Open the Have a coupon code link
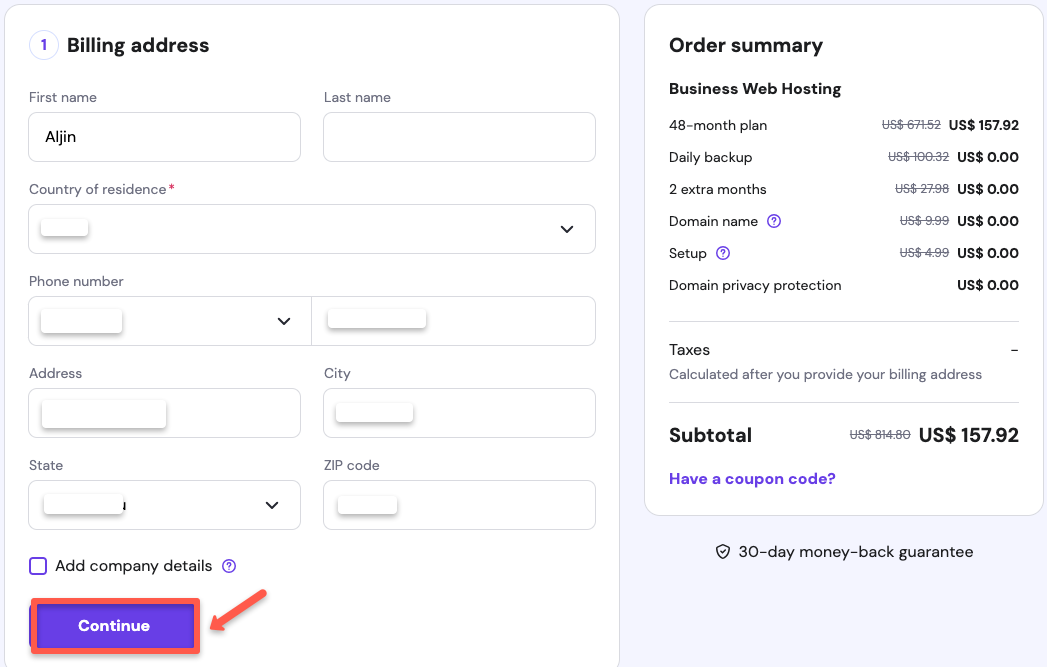 [x=752, y=479]
